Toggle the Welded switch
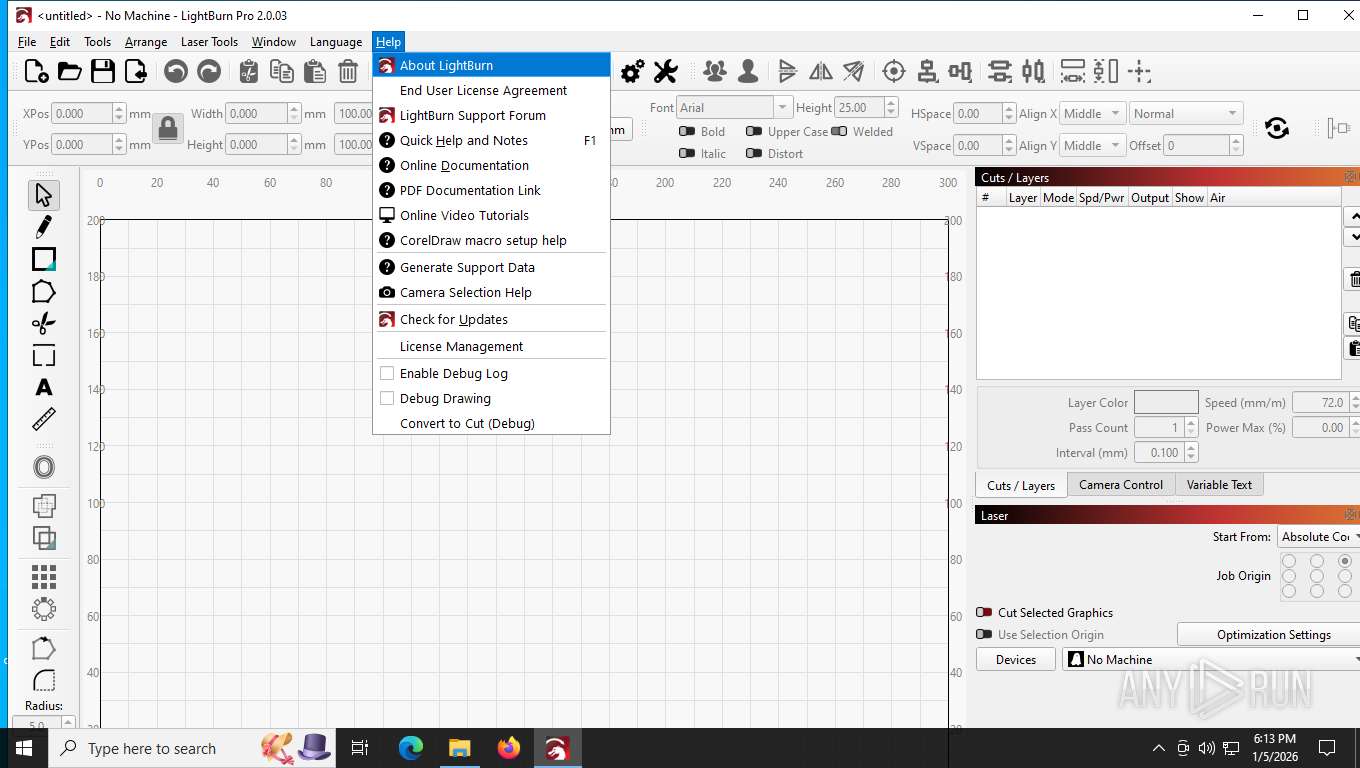The image size is (1360, 768). tap(839, 131)
